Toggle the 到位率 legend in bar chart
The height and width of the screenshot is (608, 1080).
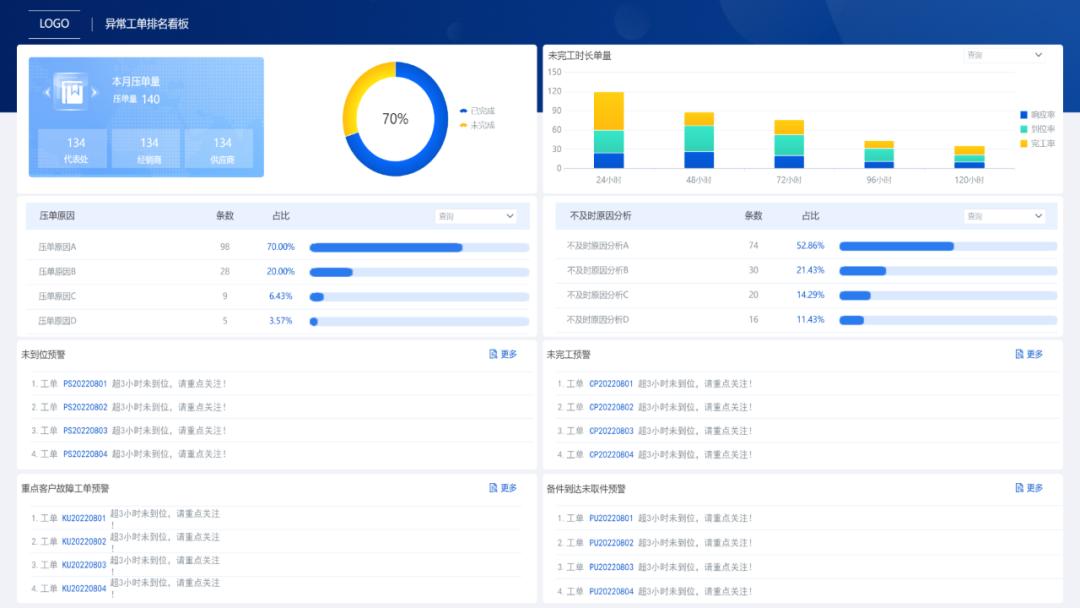tap(1036, 129)
